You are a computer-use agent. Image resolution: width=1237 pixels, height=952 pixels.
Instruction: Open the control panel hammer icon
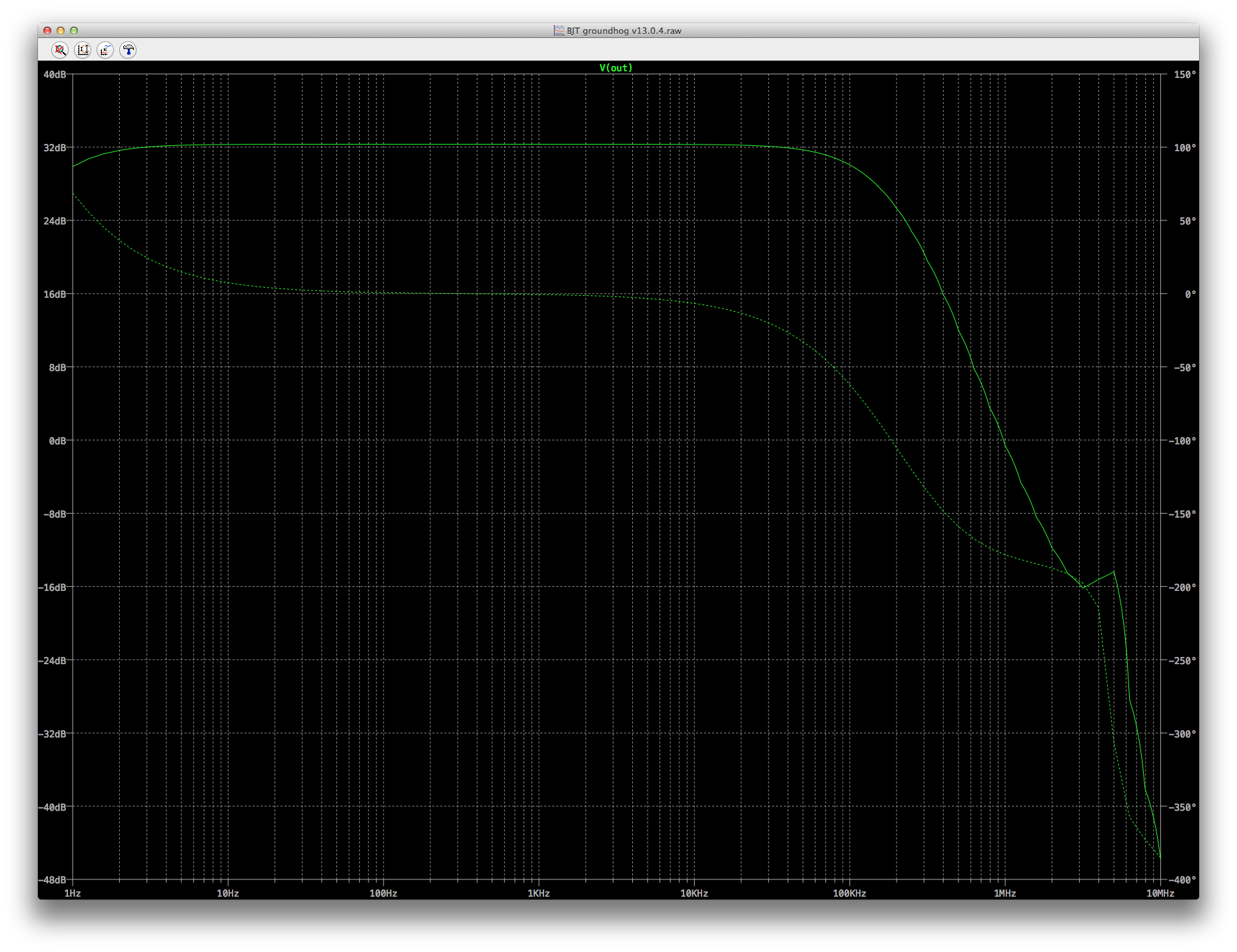128,50
